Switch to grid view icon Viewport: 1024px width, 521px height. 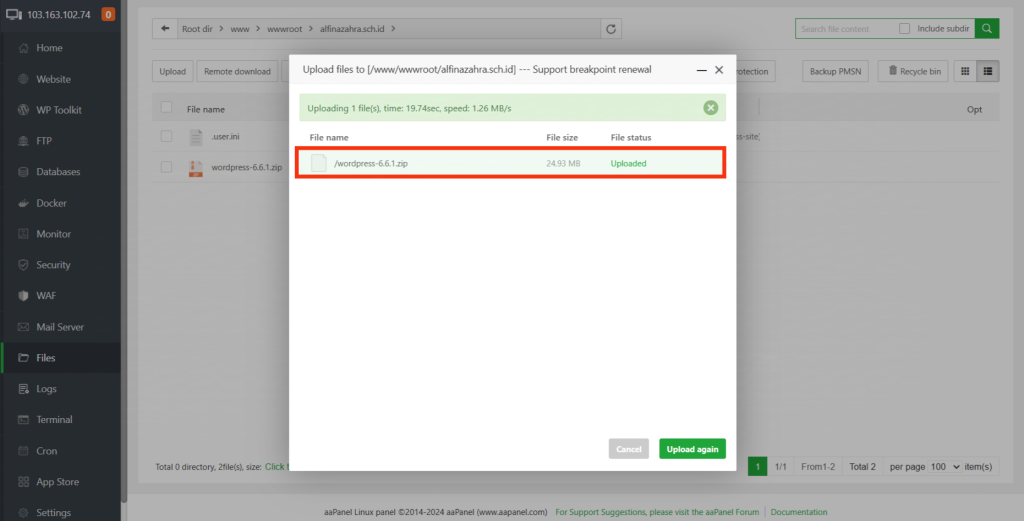[965, 71]
